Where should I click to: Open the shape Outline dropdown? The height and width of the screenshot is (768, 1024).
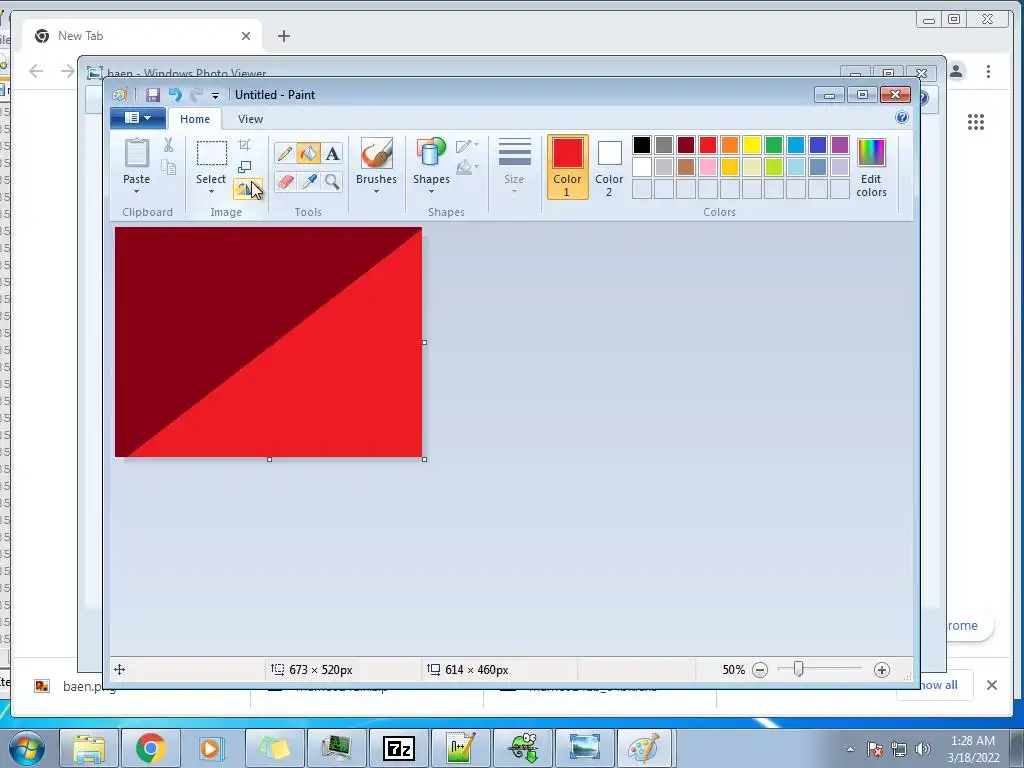[x=467, y=146]
